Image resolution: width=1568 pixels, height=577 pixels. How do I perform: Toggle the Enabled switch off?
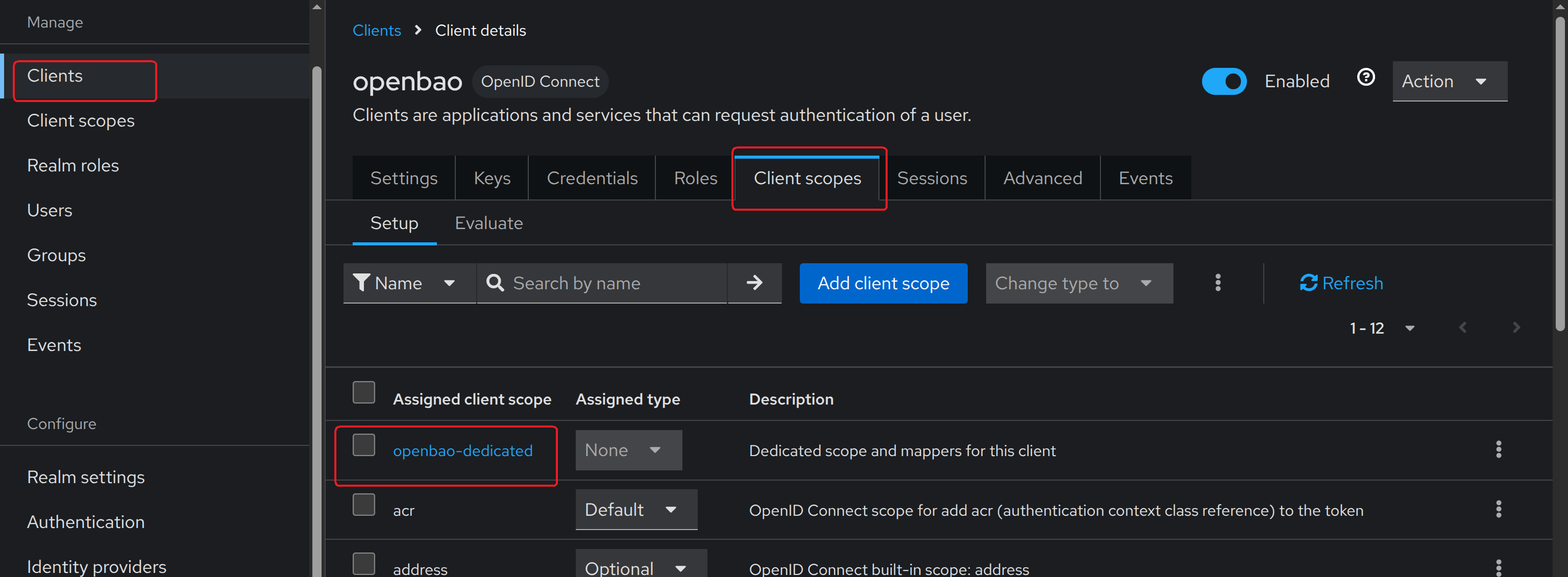[x=1223, y=82]
